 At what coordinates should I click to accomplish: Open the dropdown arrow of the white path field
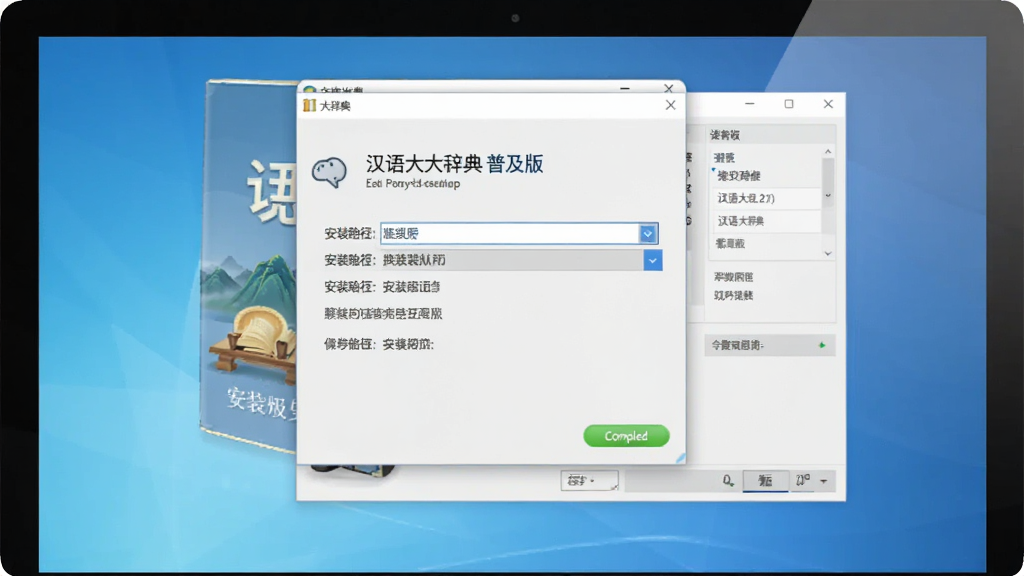647,234
